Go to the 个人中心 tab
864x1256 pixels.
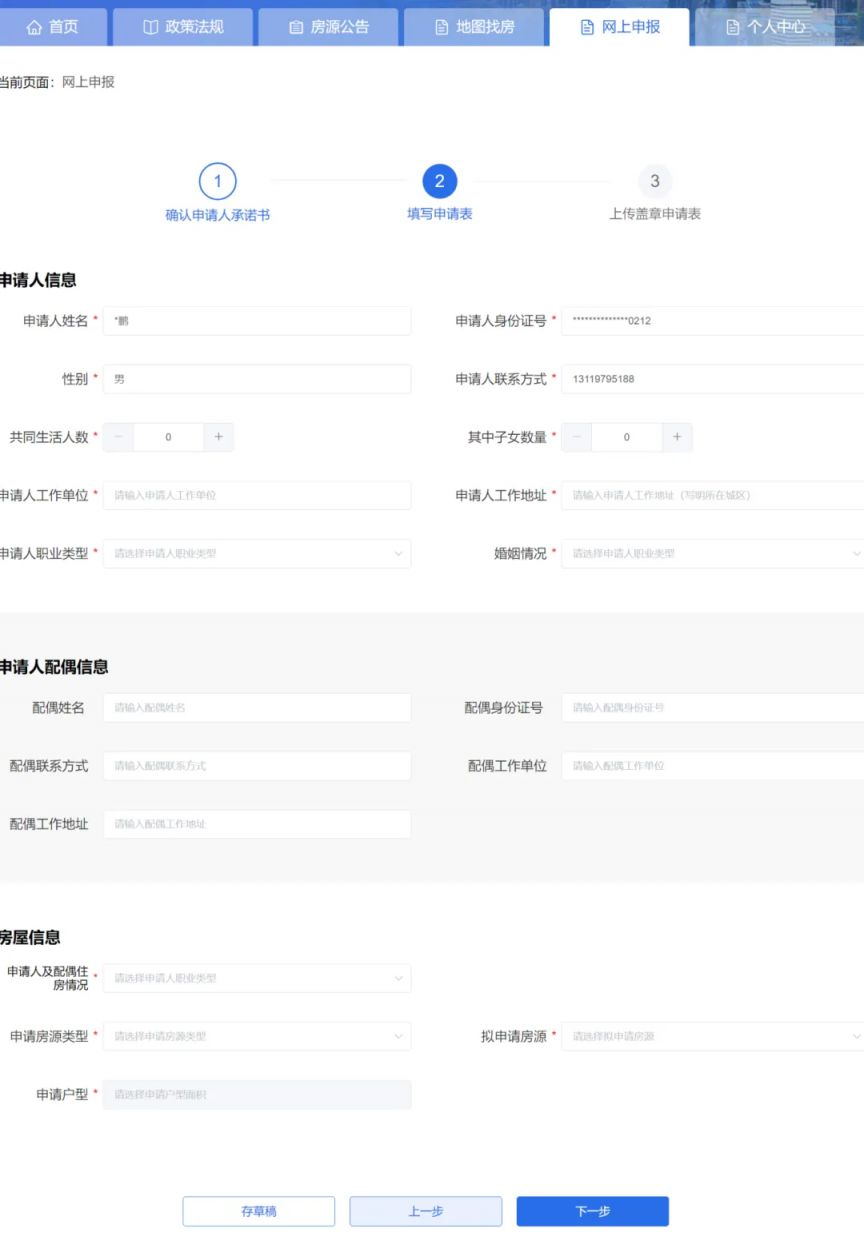click(766, 27)
